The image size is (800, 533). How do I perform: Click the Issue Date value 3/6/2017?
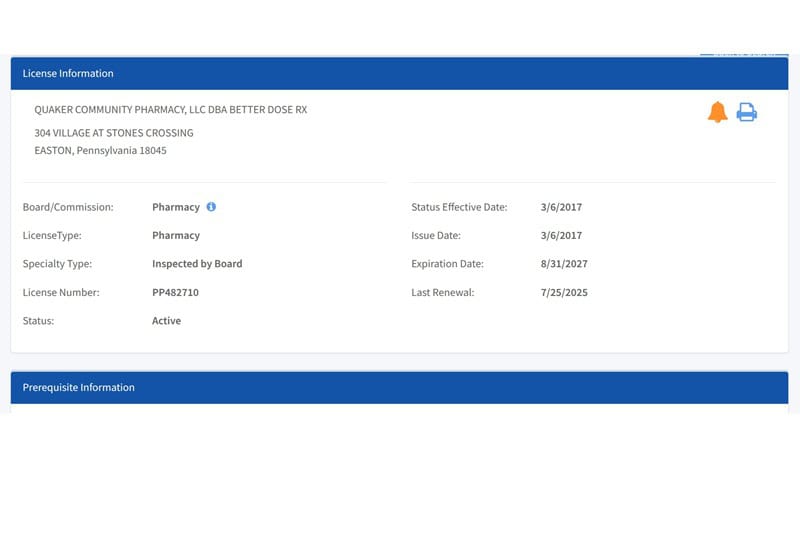(x=561, y=236)
